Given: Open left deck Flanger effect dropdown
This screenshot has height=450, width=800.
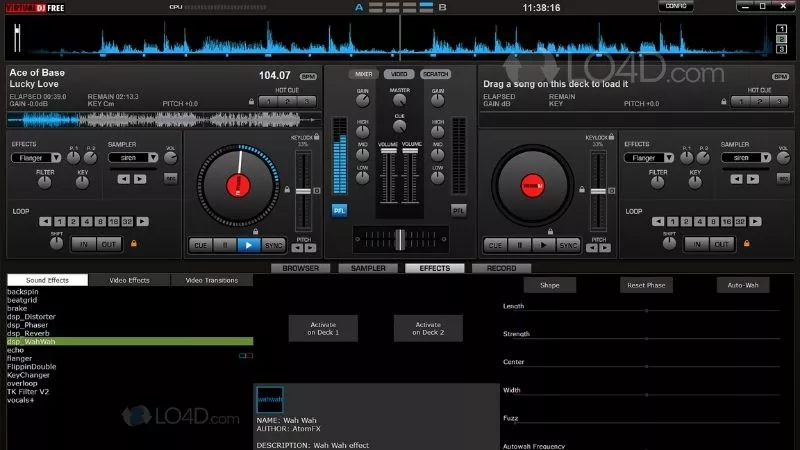Looking at the screenshot, I should tap(56, 158).
